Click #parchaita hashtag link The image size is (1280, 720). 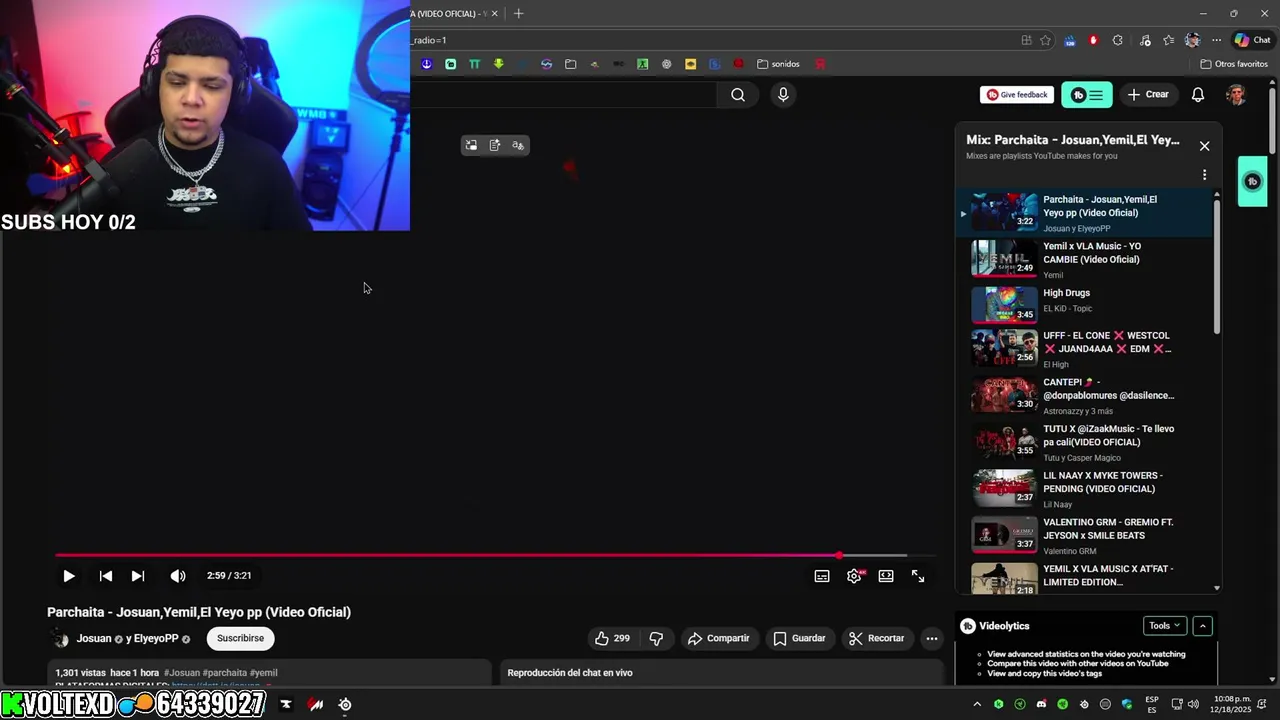(x=225, y=673)
